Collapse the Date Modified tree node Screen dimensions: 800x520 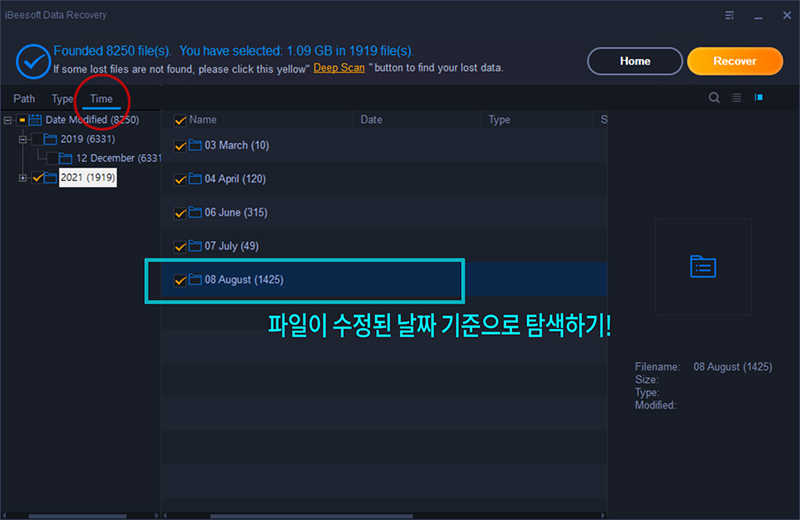pos(8,120)
